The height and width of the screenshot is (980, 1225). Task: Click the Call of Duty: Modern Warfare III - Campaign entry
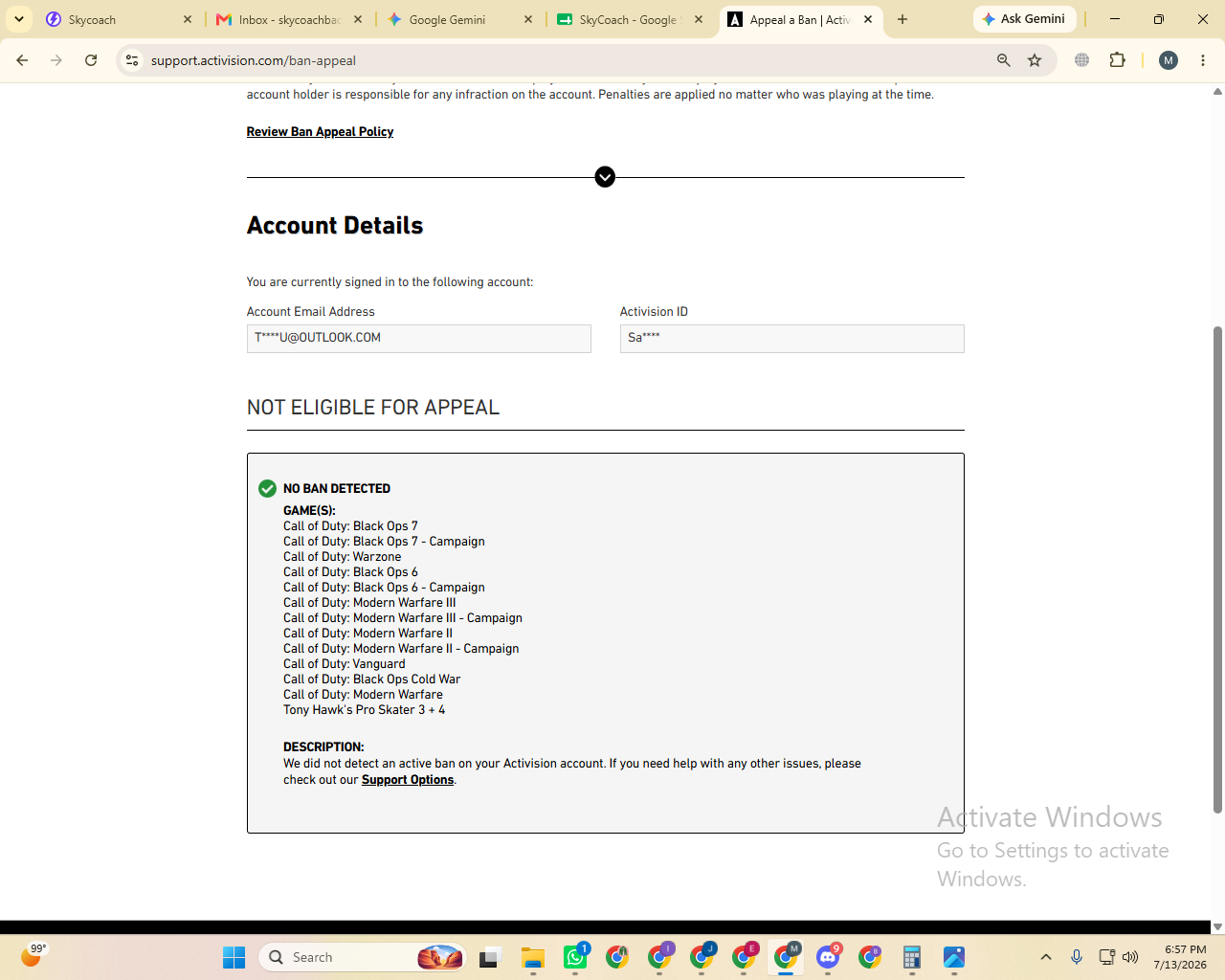coord(403,618)
